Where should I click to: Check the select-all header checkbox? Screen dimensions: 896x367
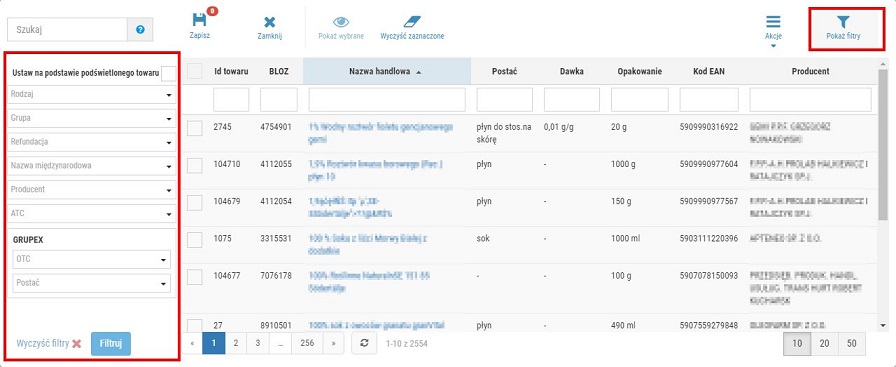coord(195,71)
